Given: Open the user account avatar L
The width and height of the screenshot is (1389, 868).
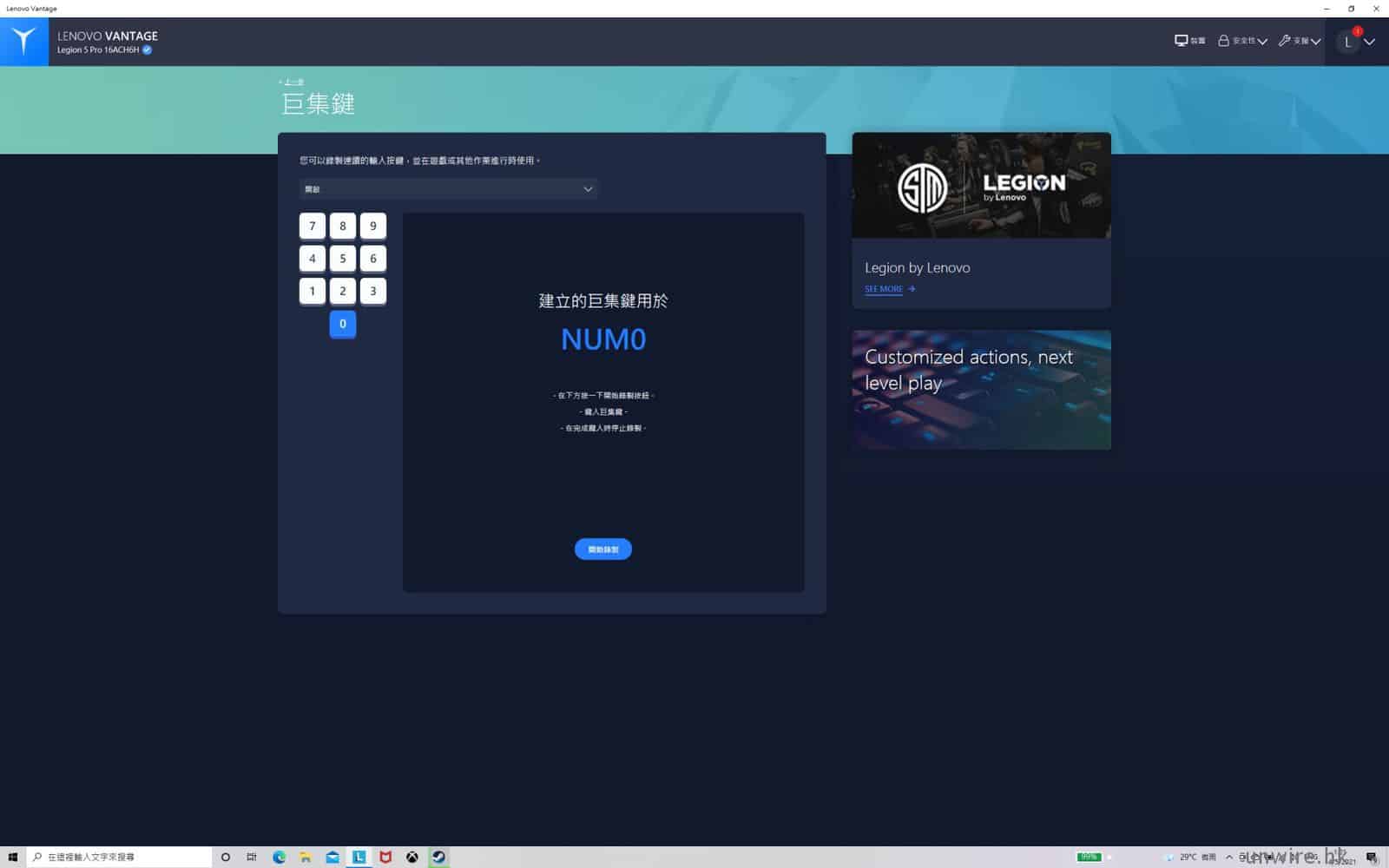Looking at the screenshot, I should pyautogui.click(x=1348, y=42).
